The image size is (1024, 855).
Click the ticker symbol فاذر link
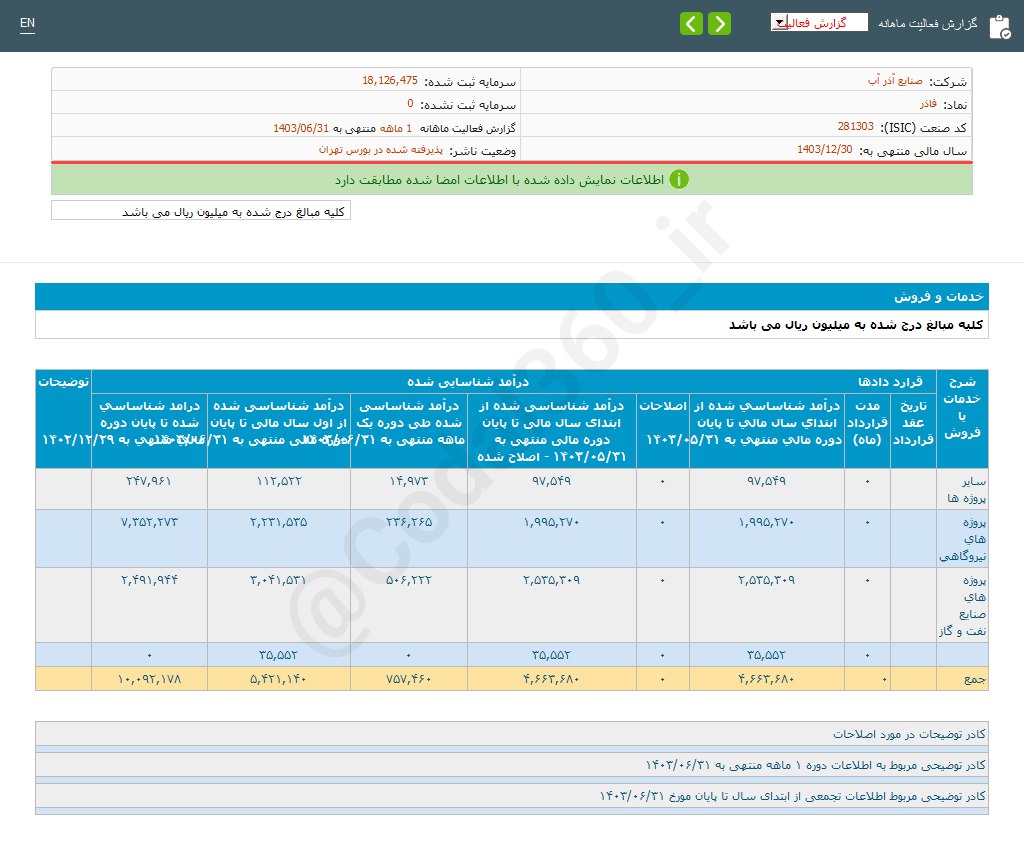(x=927, y=102)
